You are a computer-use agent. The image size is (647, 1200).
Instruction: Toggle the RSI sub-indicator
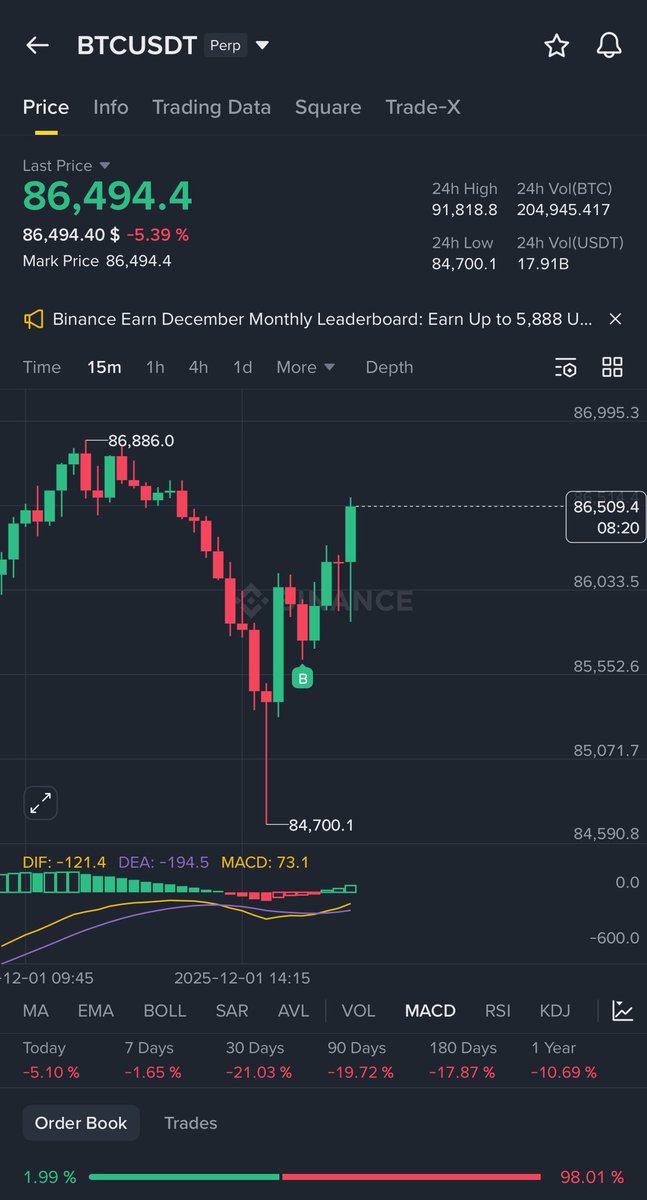click(498, 1011)
